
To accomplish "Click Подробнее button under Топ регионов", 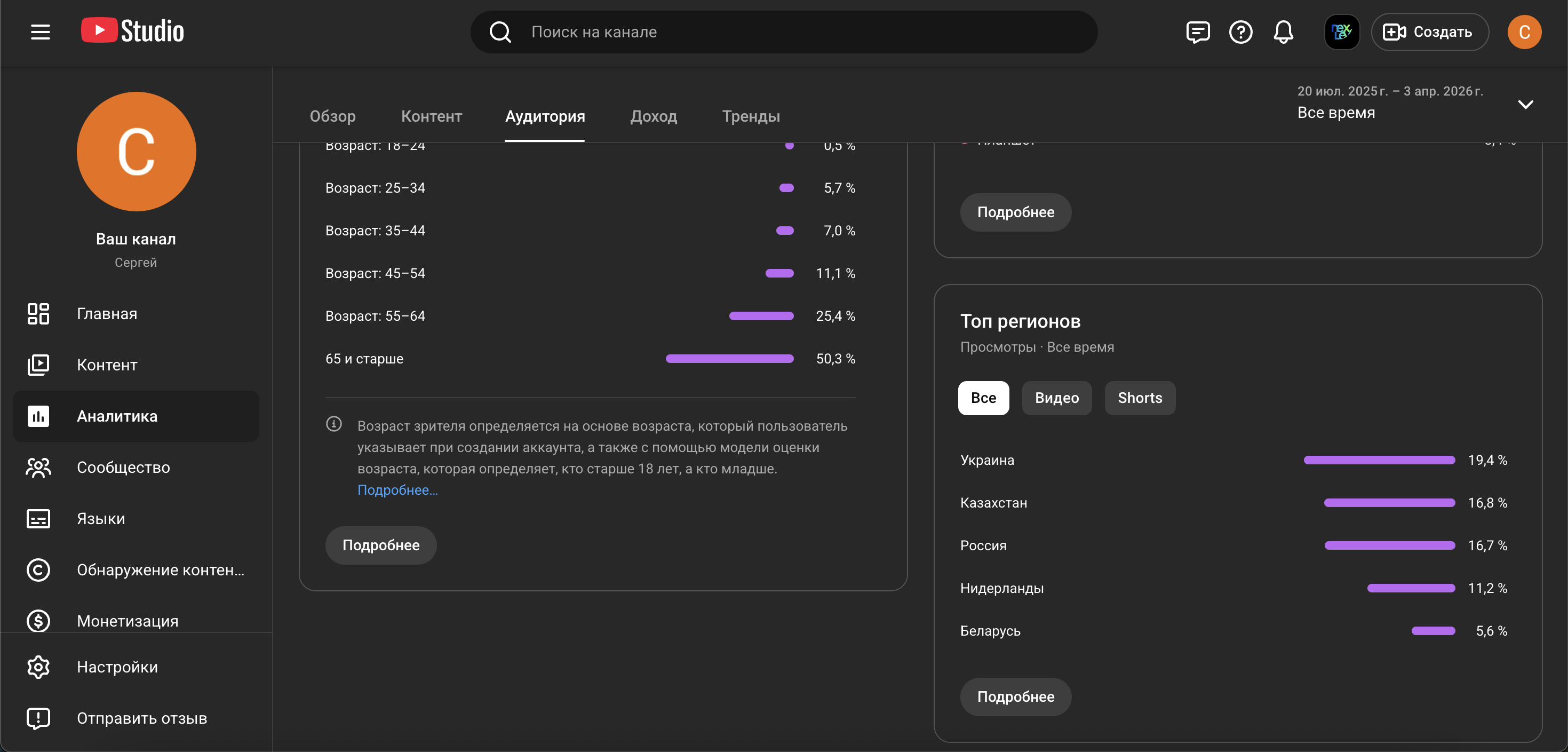I will click(1015, 696).
